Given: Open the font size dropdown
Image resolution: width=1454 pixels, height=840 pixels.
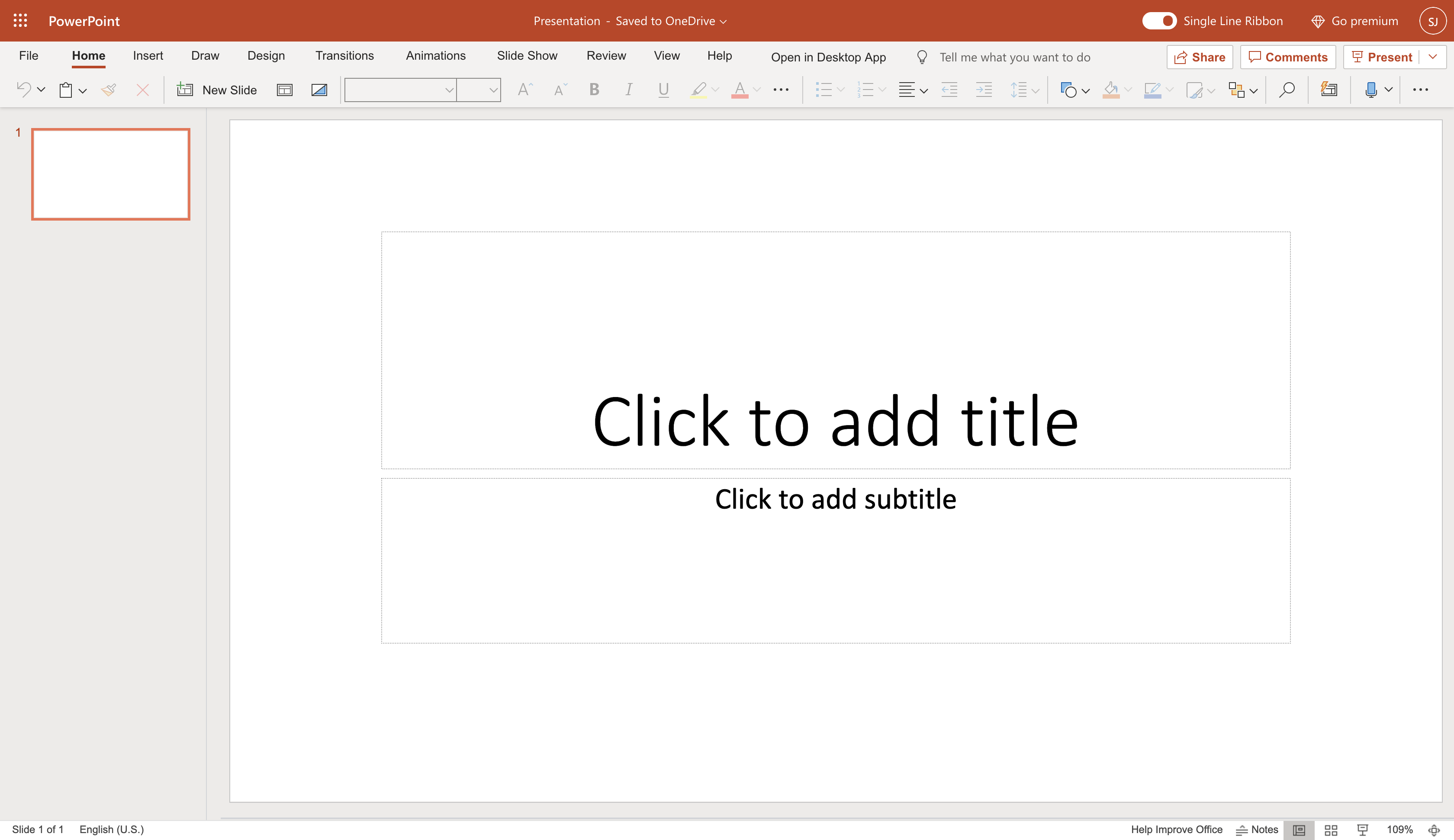Looking at the screenshot, I should (x=493, y=90).
